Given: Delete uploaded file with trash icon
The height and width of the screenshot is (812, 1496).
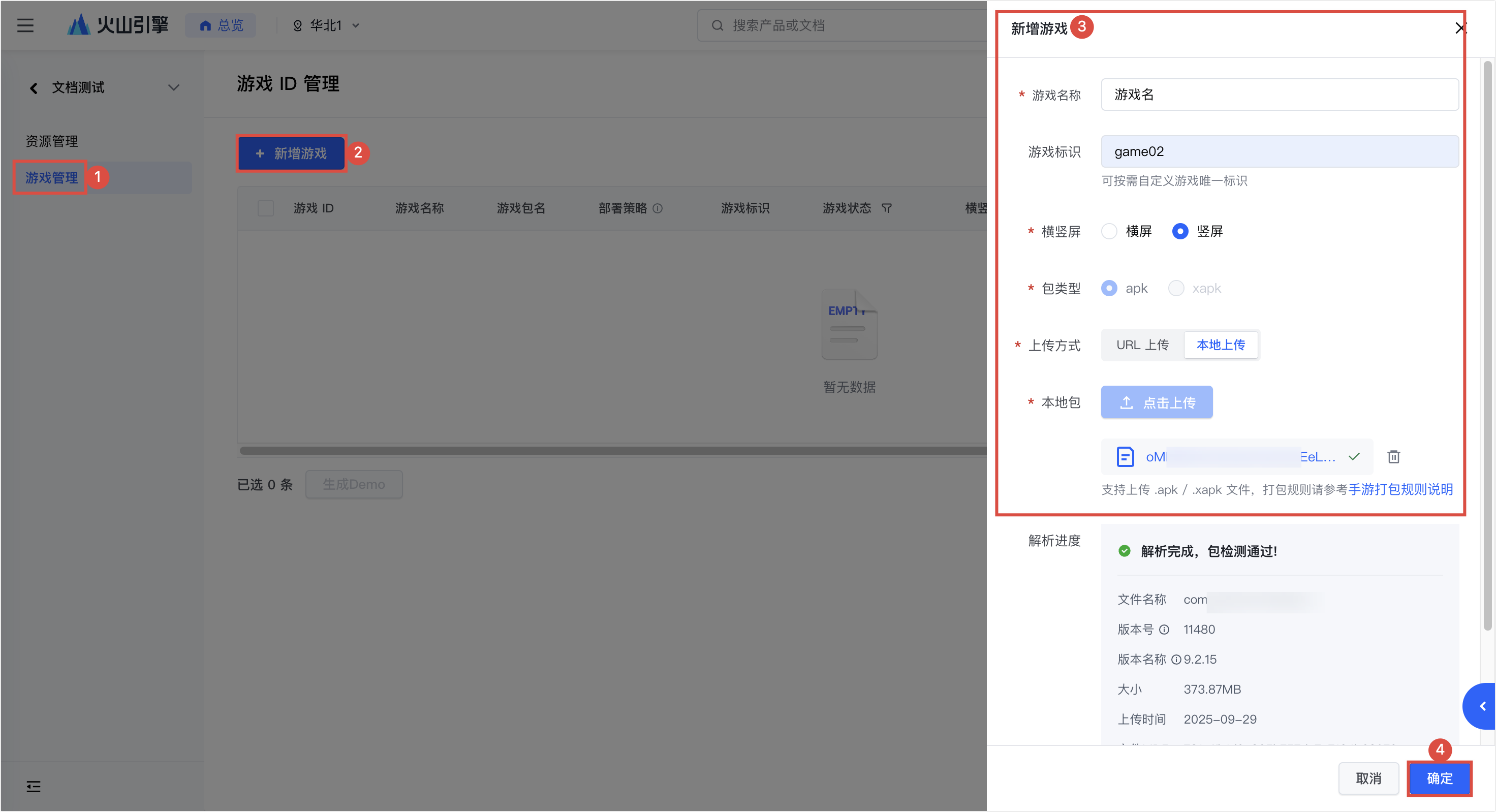Looking at the screenshot, I should 1393,456.
